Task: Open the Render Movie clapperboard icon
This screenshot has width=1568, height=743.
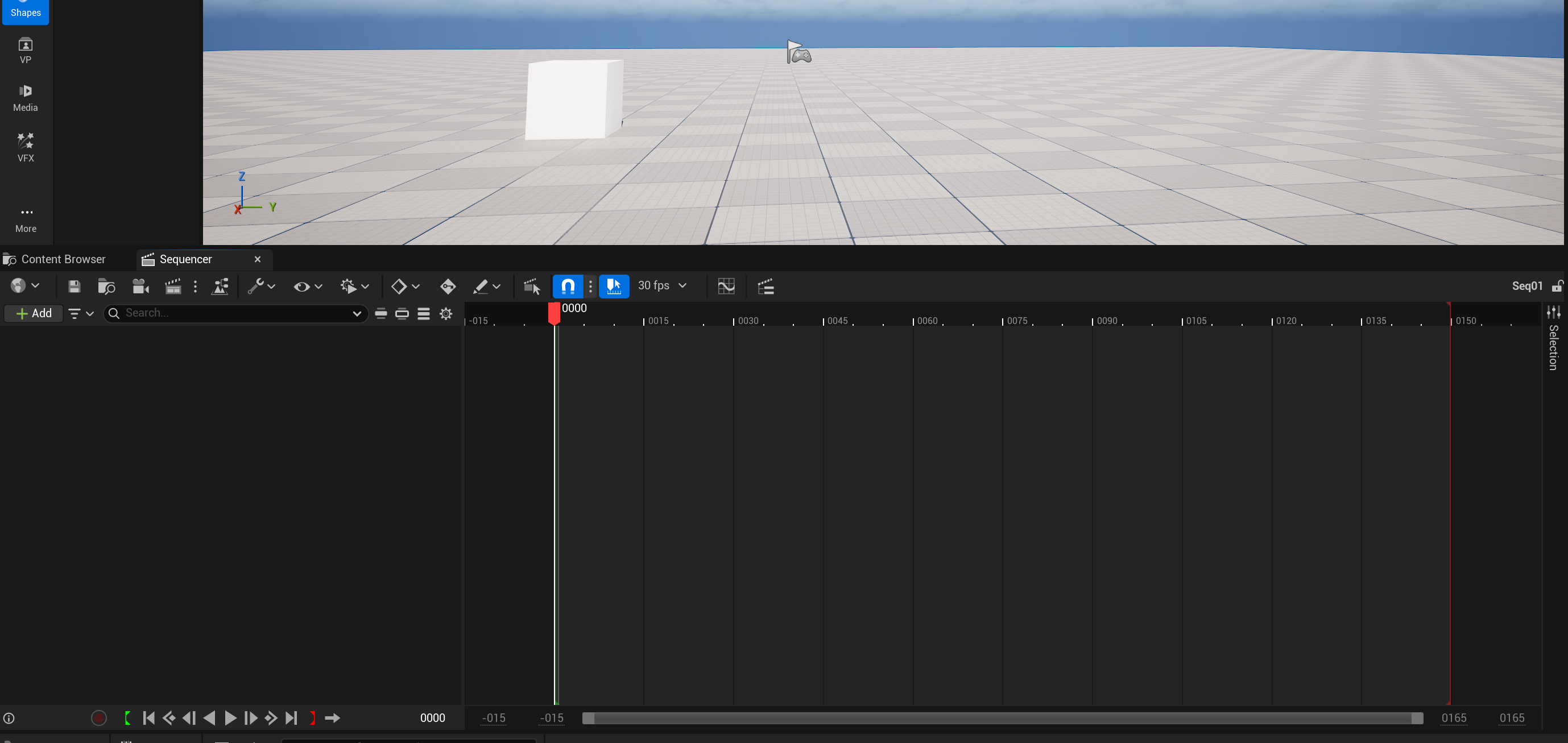Action: [x=173, y=286]
